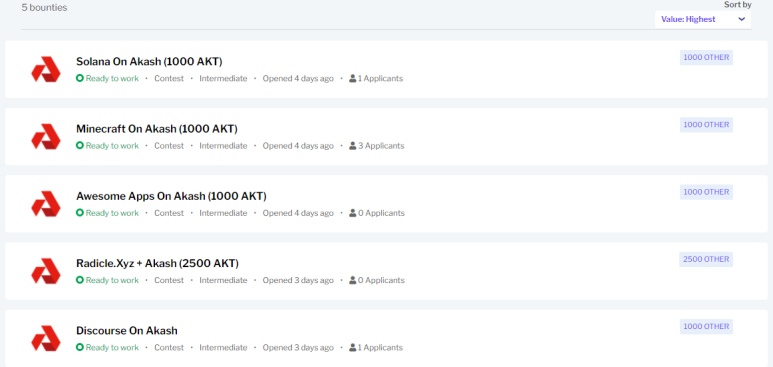This screenshot has height=367, width=773.
Task: Click Akash logo on Solana bounty
Action: 46,69
